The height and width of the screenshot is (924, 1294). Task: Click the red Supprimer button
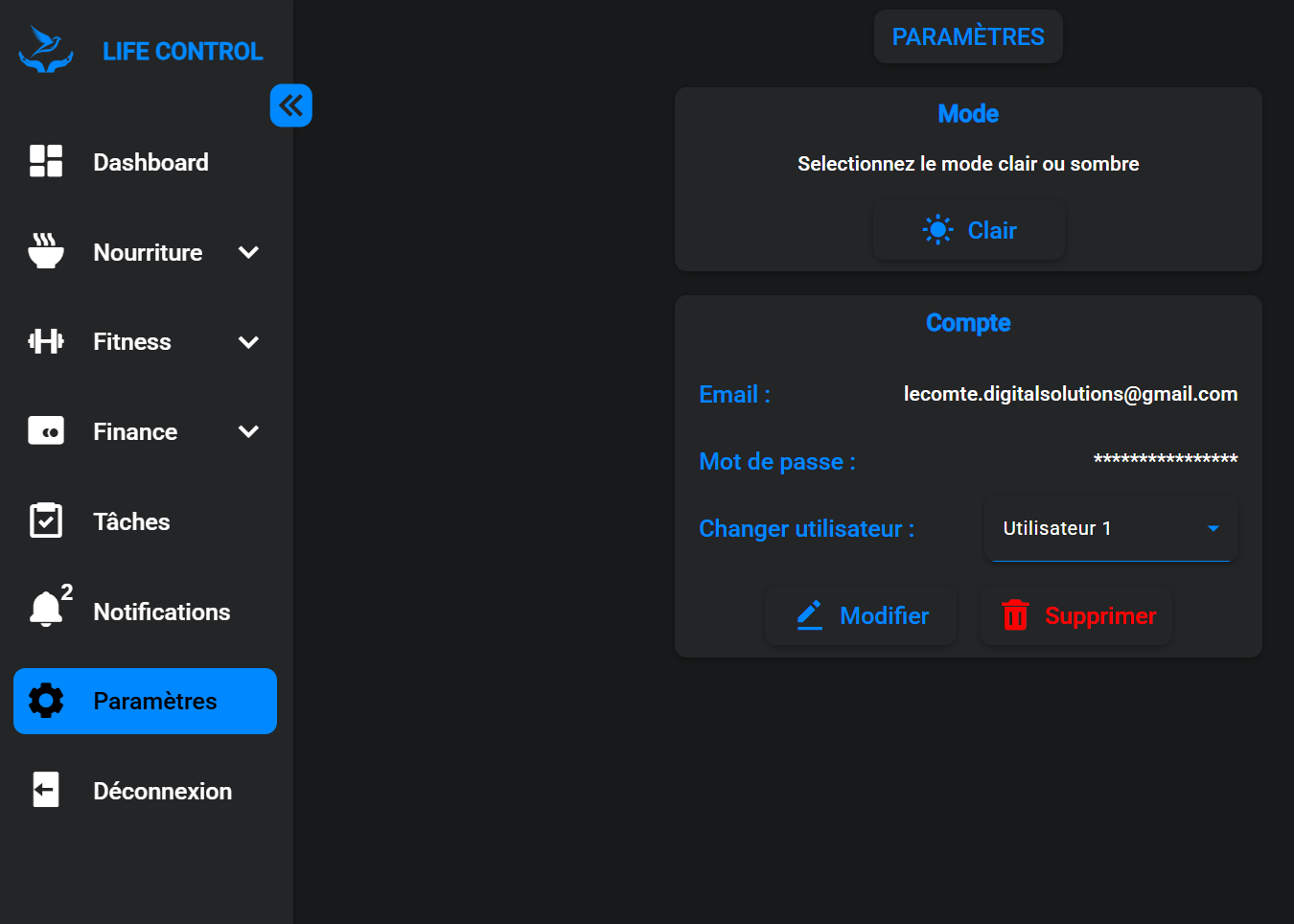(x=1075, y=614)
